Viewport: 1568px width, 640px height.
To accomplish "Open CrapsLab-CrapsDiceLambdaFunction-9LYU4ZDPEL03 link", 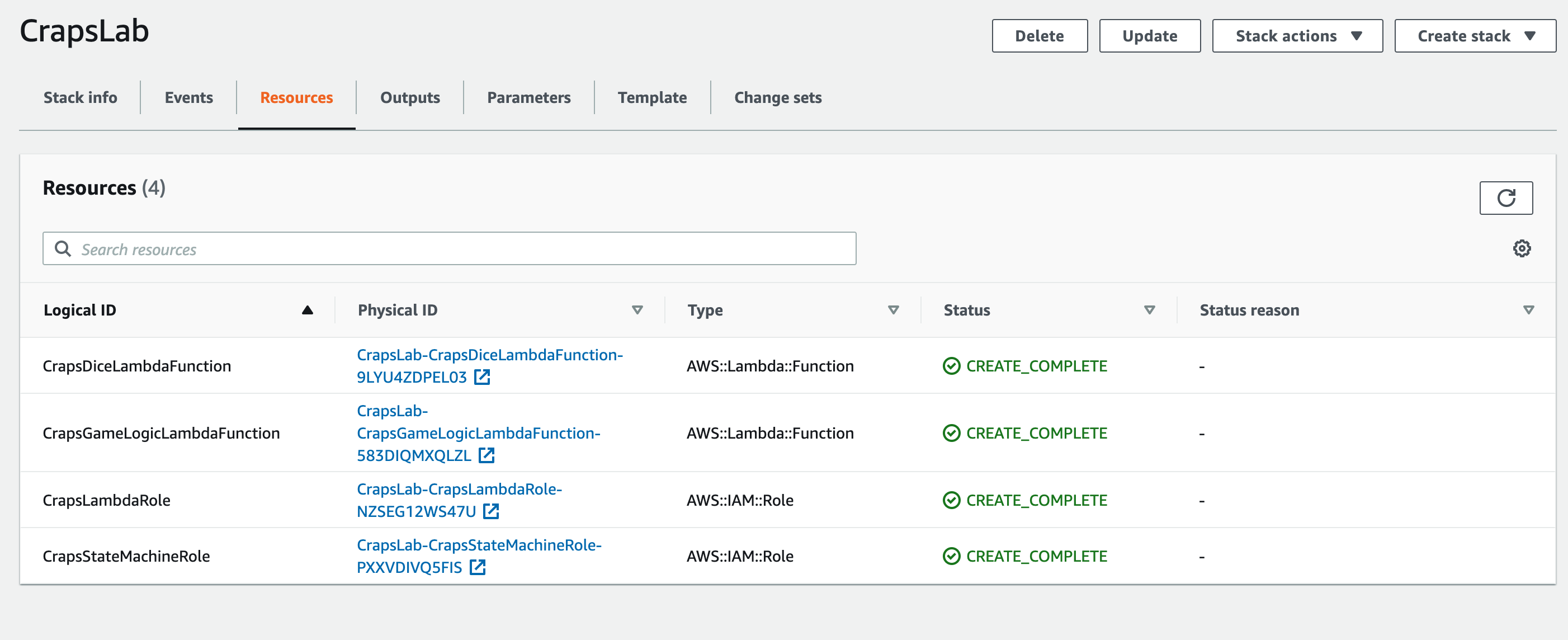I will pyautogui.click(x=489, y=366).
